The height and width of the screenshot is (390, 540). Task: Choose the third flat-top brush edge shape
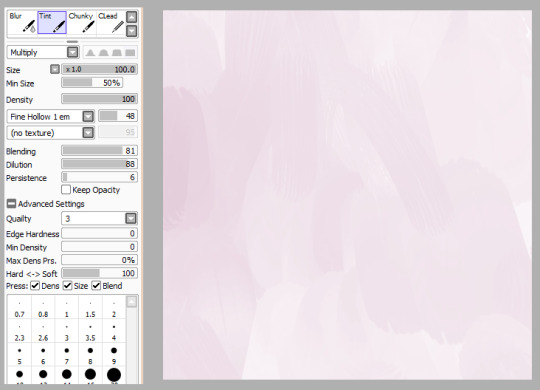click(x=117, y=52)
